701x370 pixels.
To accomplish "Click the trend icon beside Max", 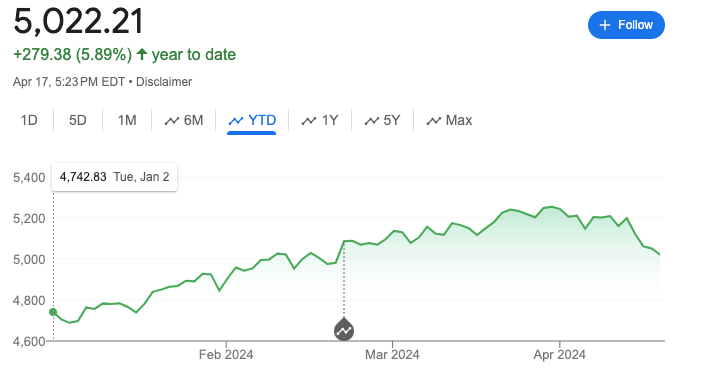I will pos(434,121).
